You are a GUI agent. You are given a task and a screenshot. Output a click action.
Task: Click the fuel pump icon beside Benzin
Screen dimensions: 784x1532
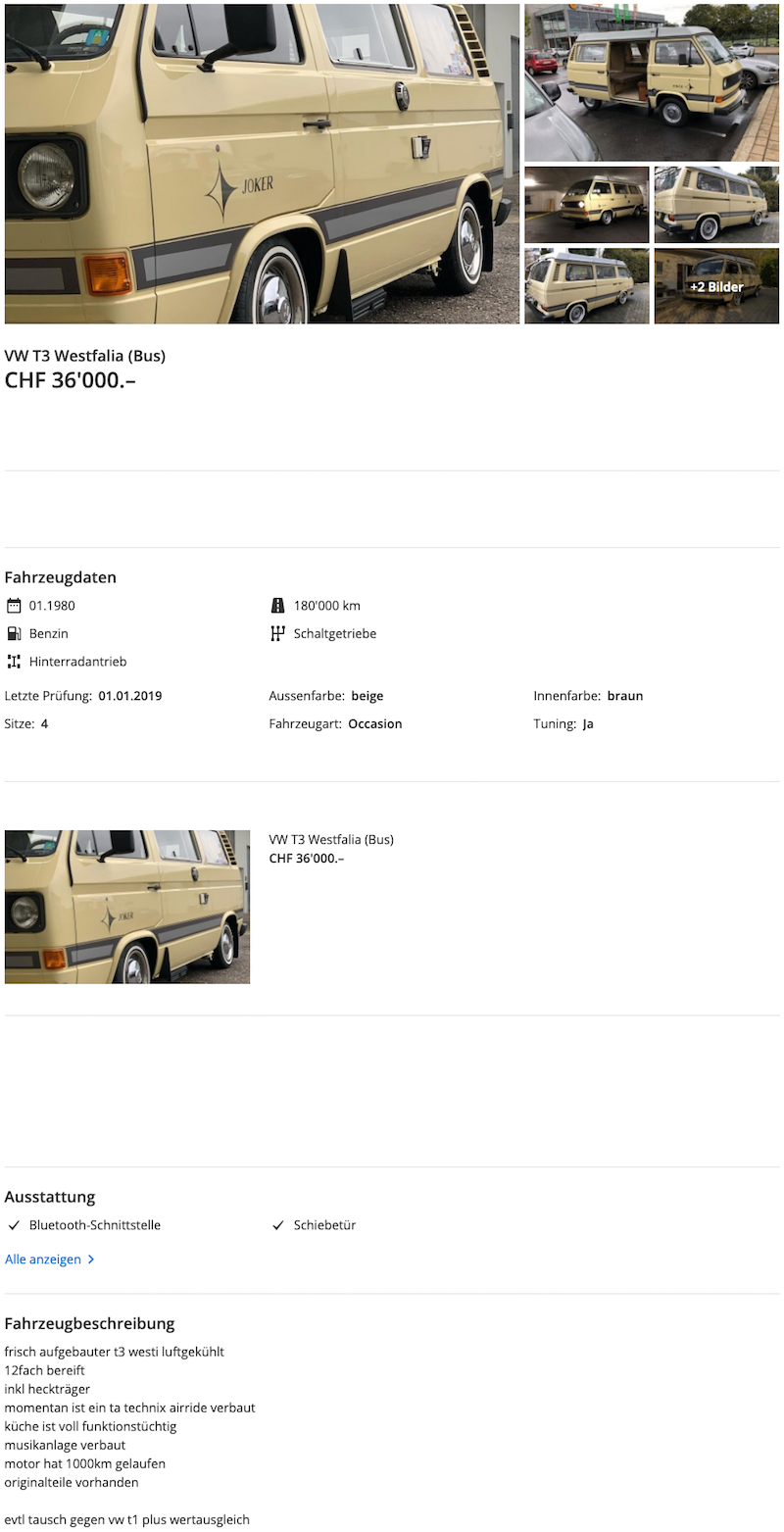[x=14, y=634]
